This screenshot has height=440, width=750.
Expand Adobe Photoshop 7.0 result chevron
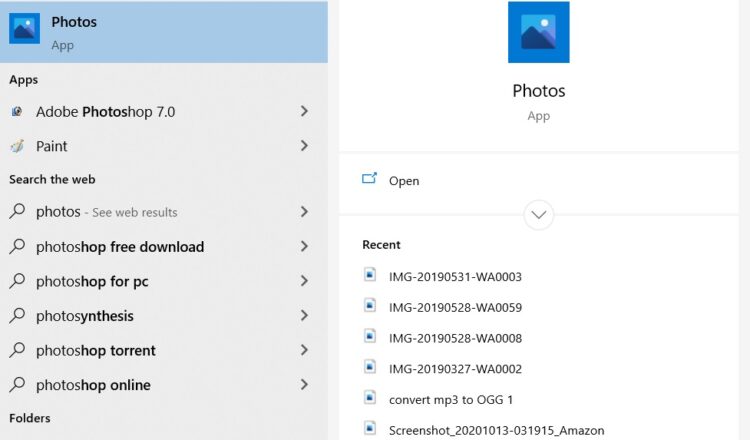pos(304,111)
